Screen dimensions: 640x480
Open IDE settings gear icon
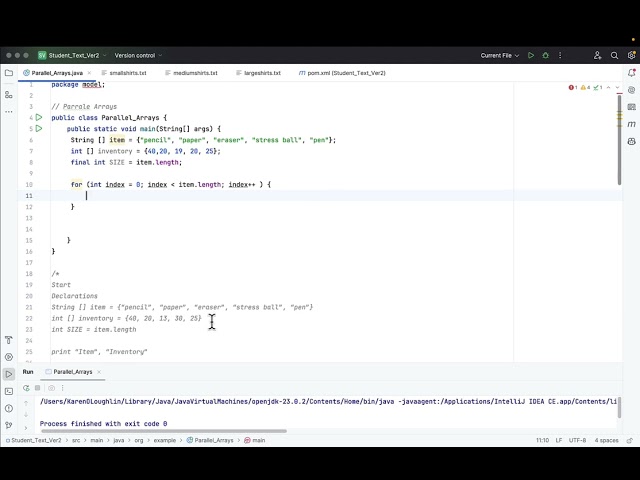click(631, 56)
